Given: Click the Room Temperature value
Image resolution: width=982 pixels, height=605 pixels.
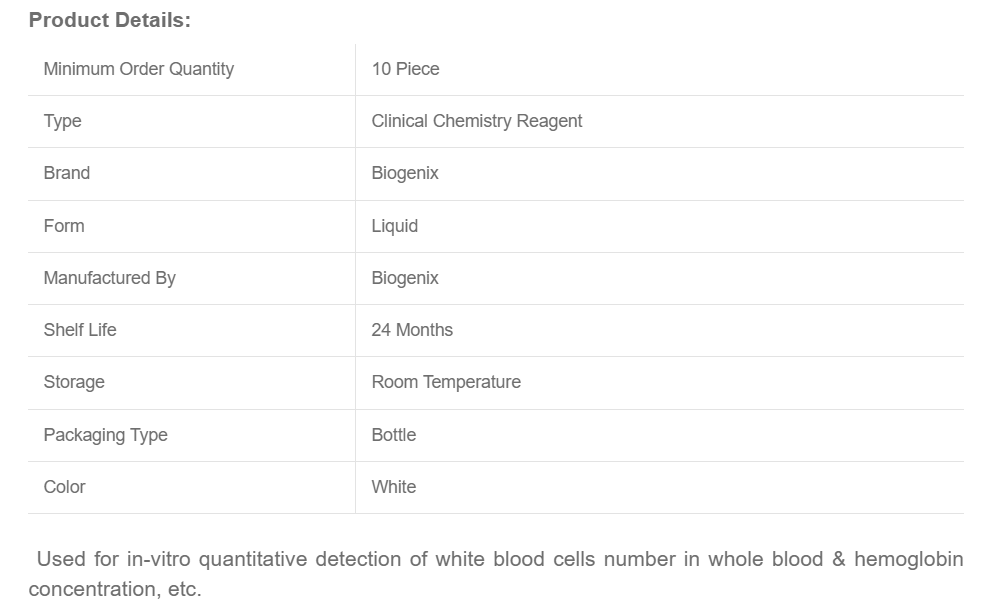Looking at the screenshot, I should coord(446,382).
